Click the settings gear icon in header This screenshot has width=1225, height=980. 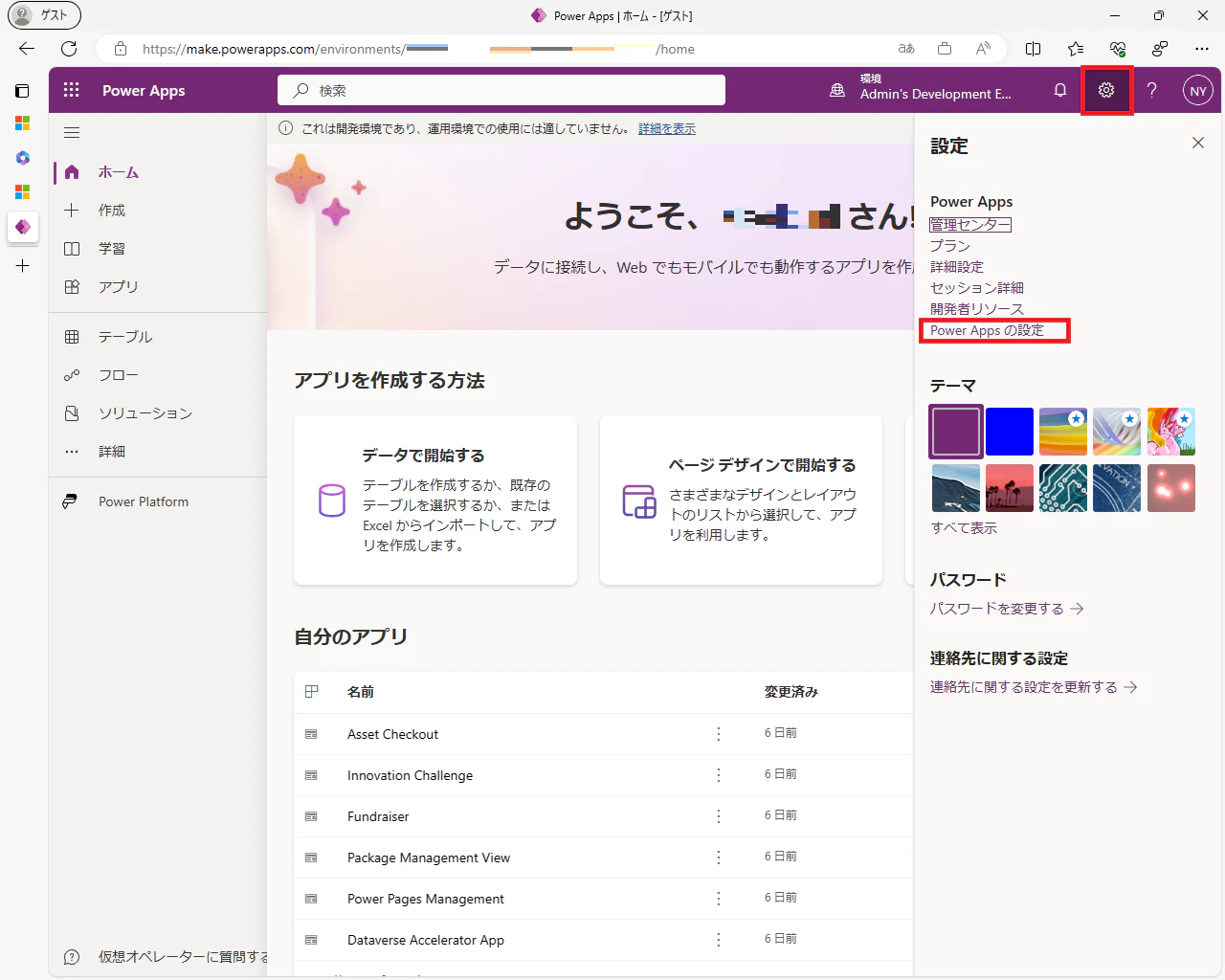tap(1106, 90)
